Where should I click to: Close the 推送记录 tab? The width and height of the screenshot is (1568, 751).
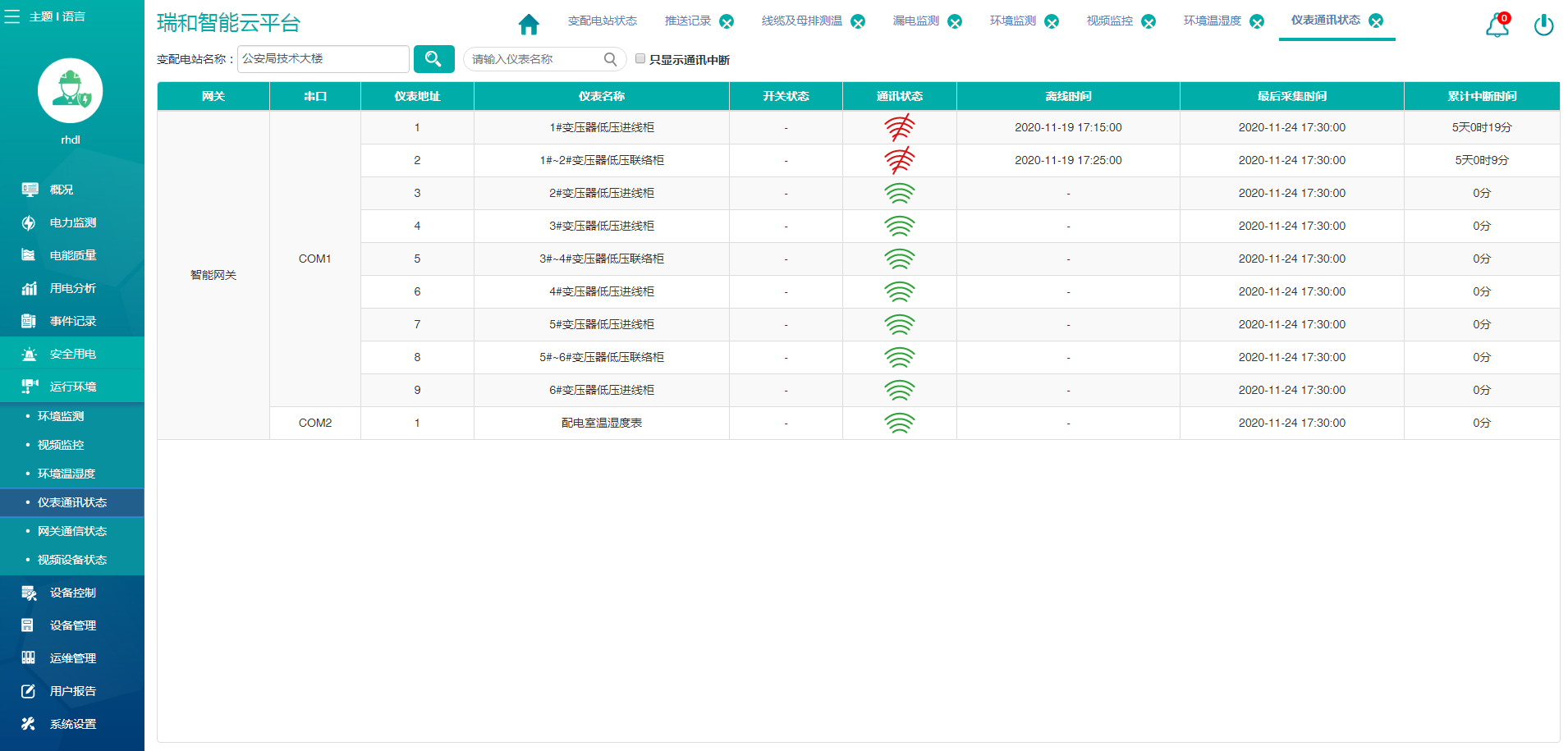click(x=727, y=21)
